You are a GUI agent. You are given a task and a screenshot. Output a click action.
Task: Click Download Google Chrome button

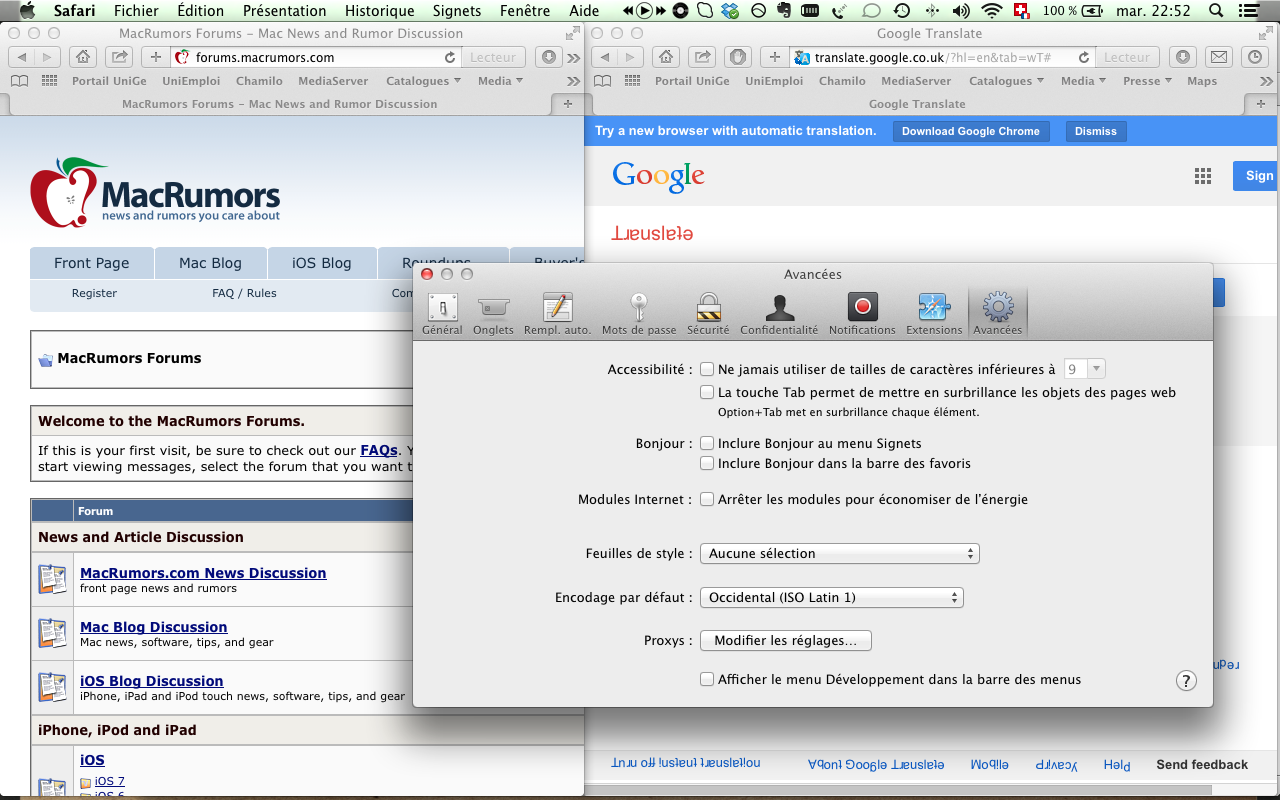point(971,131)
